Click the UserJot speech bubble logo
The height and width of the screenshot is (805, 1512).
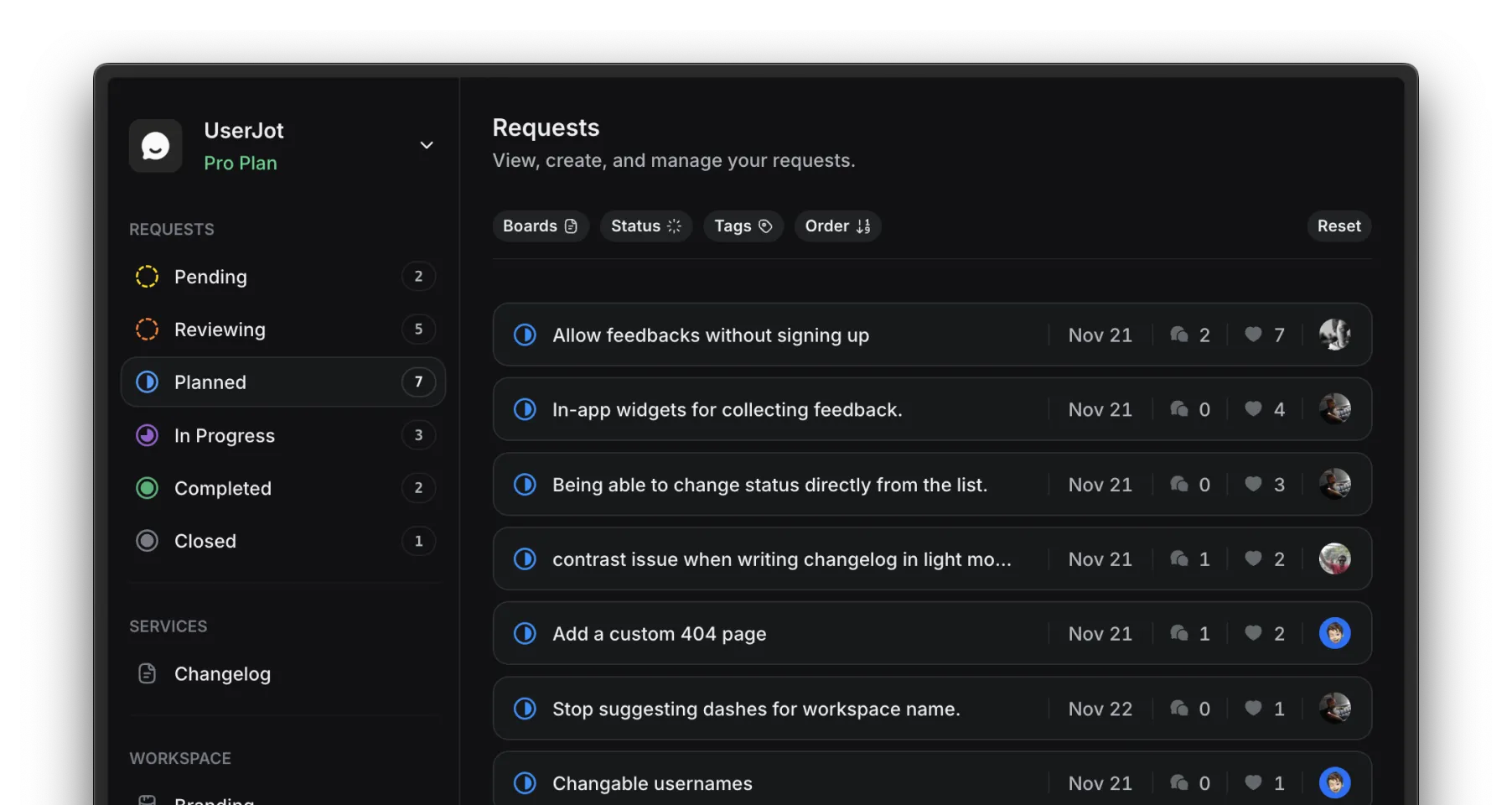pos(155,146)
